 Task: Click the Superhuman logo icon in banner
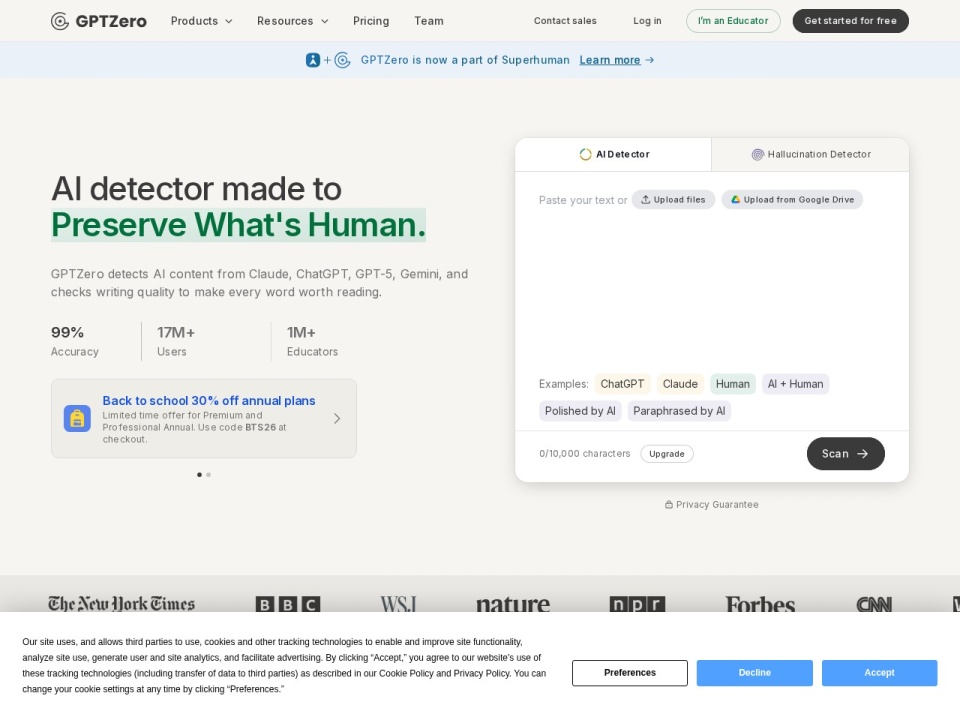[313, 60]
